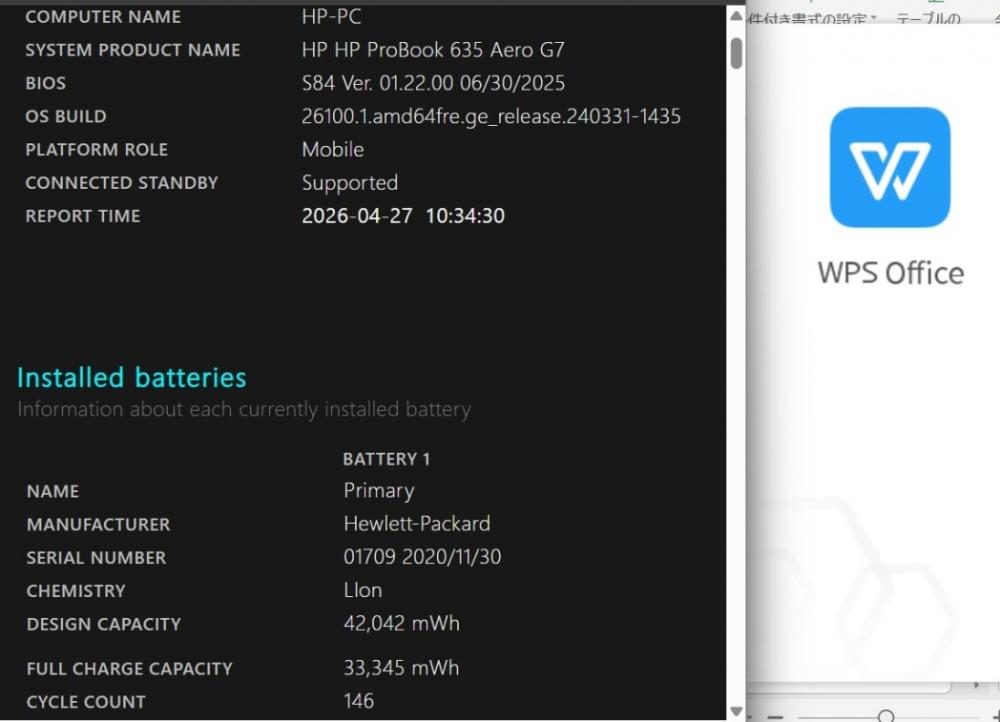Click the computer name value HP-PC
The height and width of the screenshot is (722, 1000).
(332, 17)
